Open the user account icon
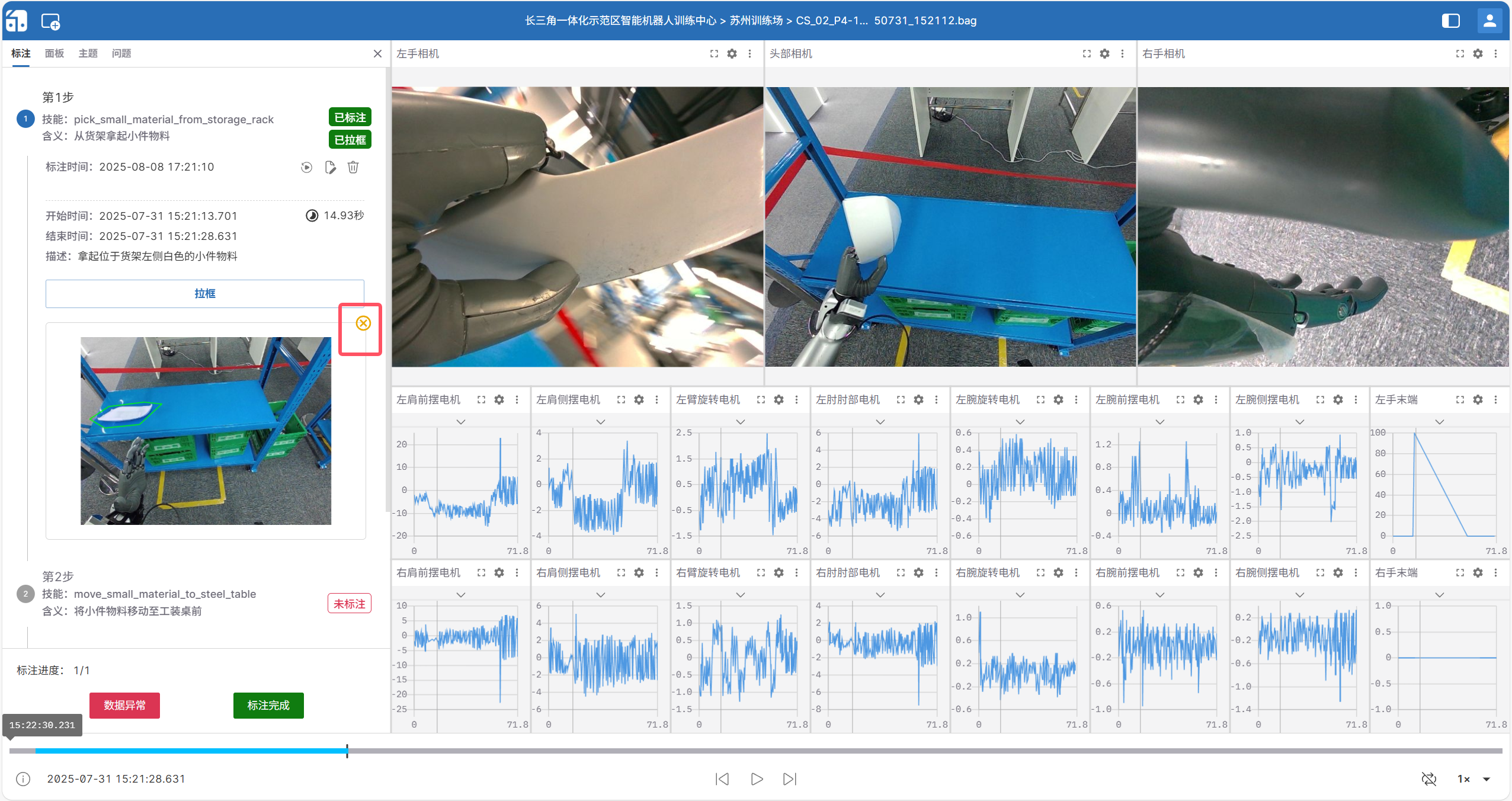This screenshot has width=1512, height=801. pyautogui.click(x=1489, y=21)
